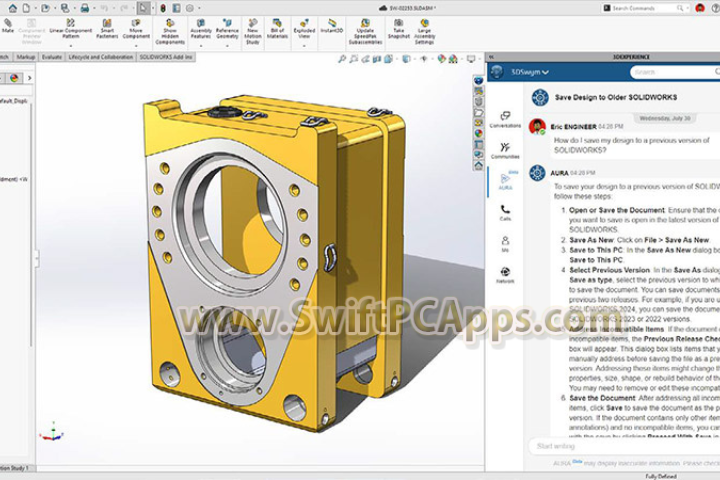The width and height of the screenshot is (720, 480).
Task: Open Conversations in 3DSwym sidebar
Action: 505,119
